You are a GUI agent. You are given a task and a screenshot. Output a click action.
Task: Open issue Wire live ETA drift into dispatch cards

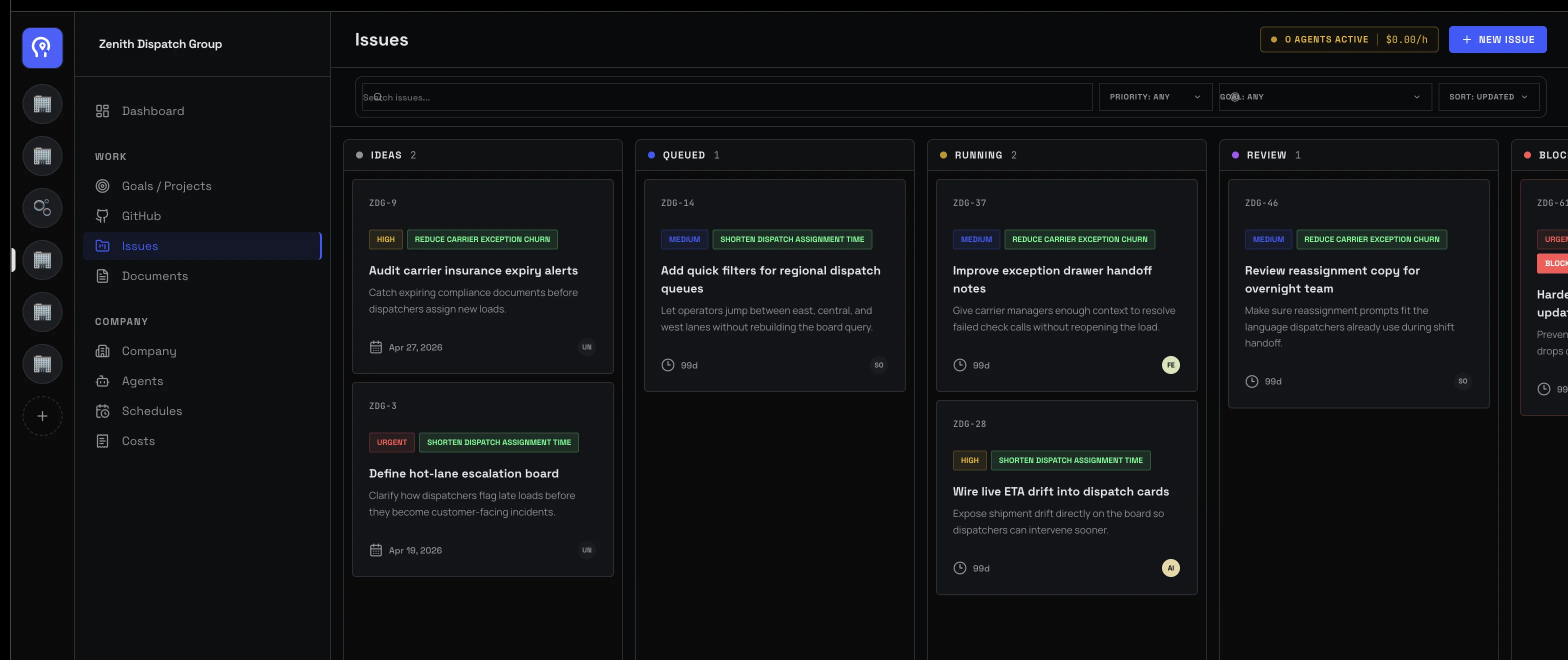(x=1060, y=491)
